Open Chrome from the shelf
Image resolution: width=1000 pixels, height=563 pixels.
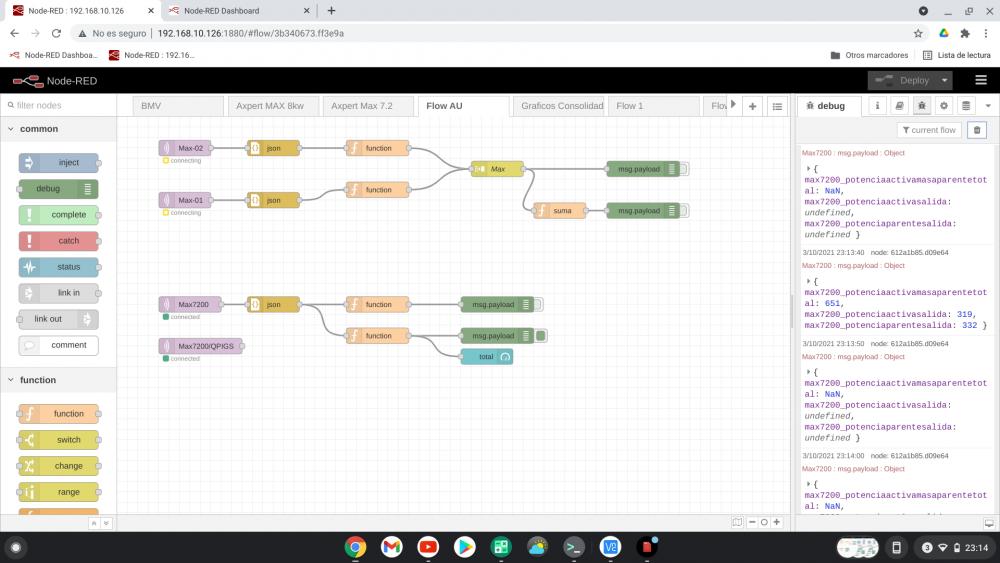[355, 547]
